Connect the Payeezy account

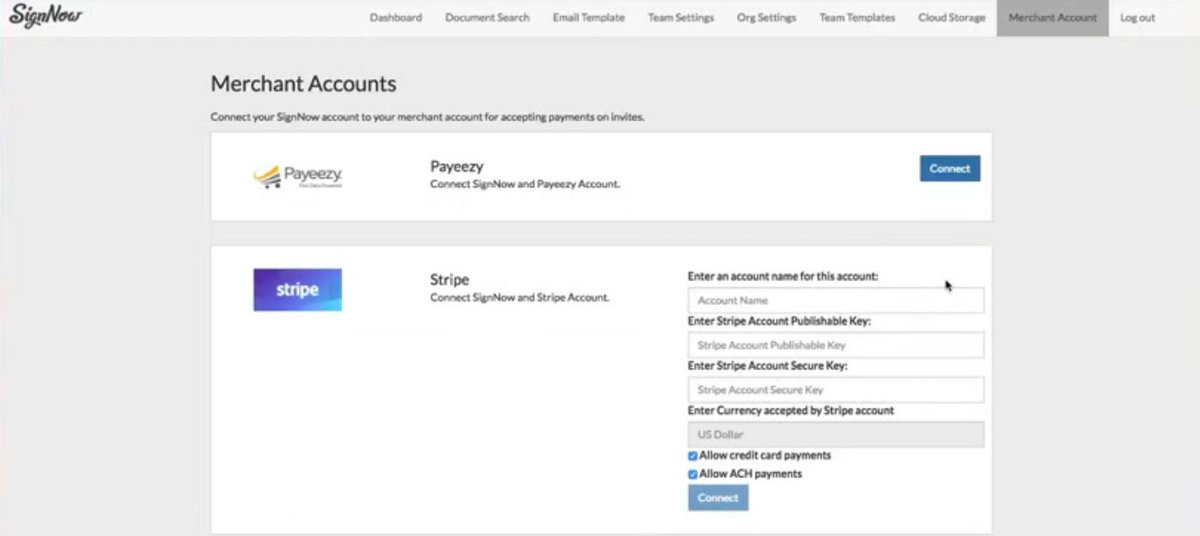coord(949,168)
